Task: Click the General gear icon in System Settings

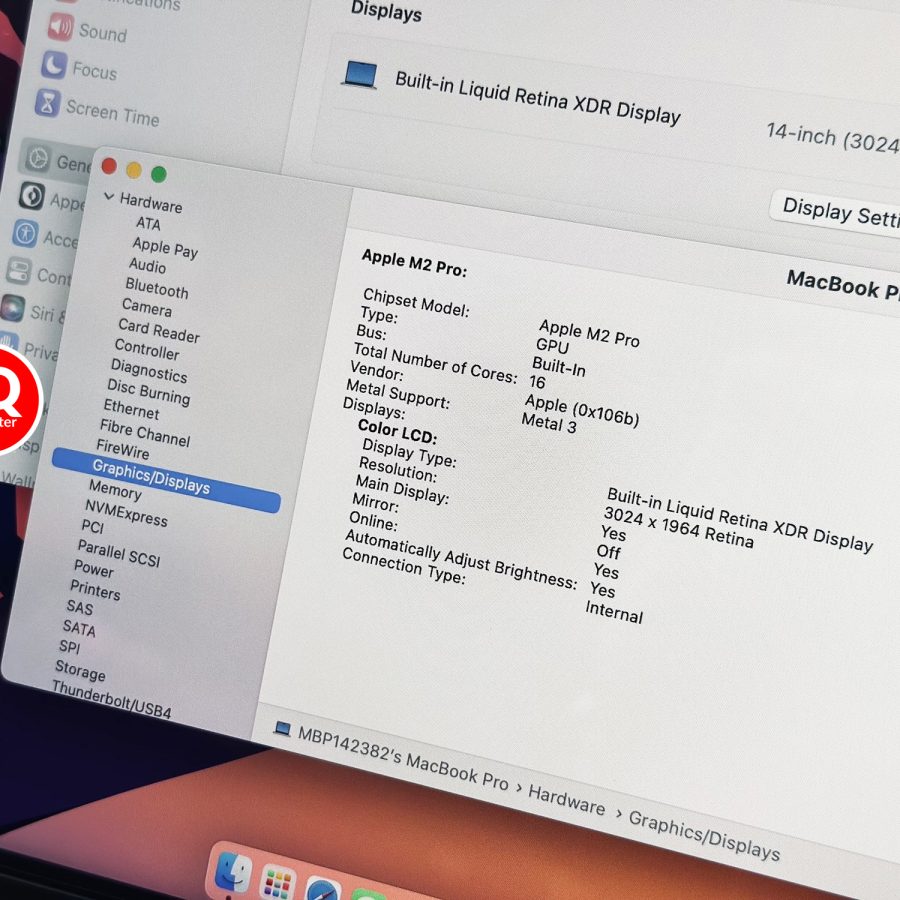Action: point(38,157)
